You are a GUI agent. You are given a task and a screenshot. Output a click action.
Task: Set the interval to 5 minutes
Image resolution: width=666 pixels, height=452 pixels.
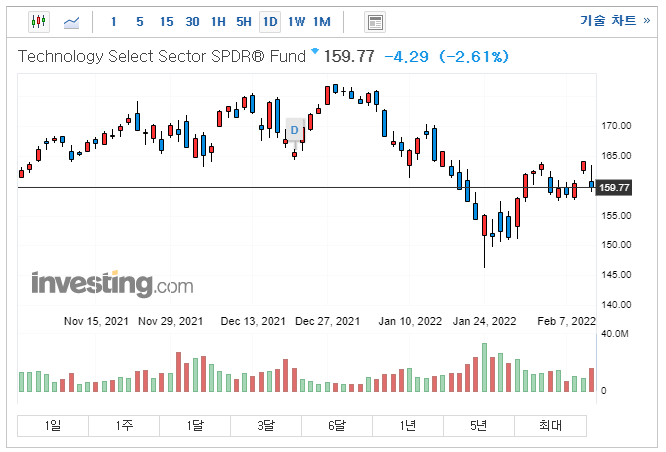(140, 22)
